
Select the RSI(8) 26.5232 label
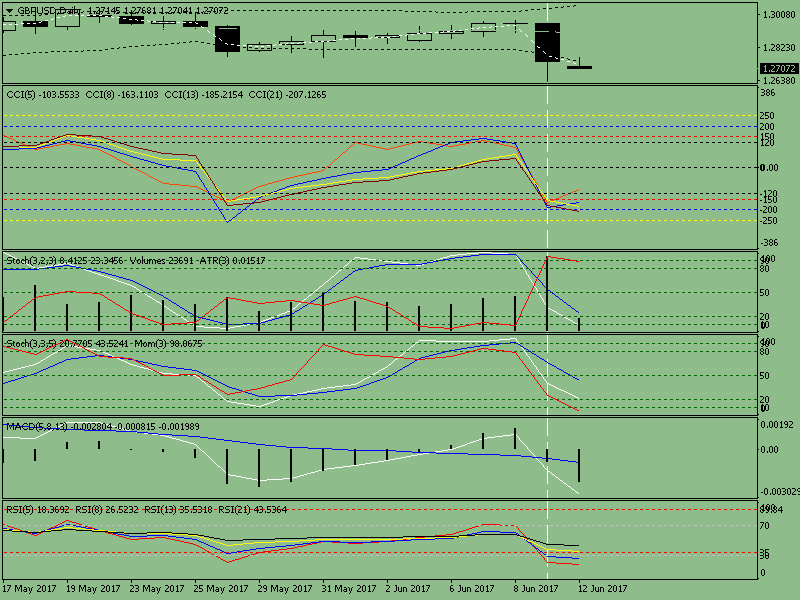(107, 510)
